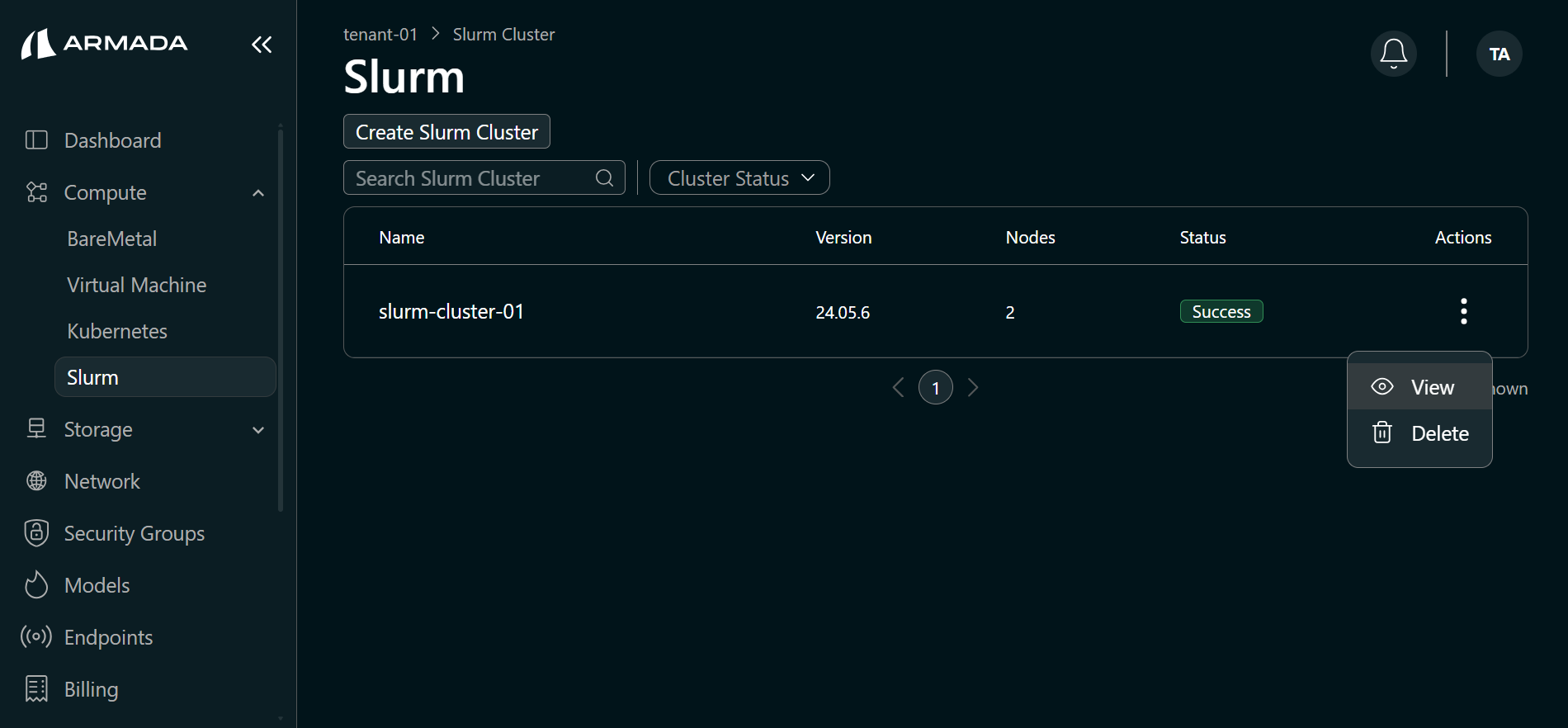
Task: Click the Nodes column header
Action: tap(1030, 237)
